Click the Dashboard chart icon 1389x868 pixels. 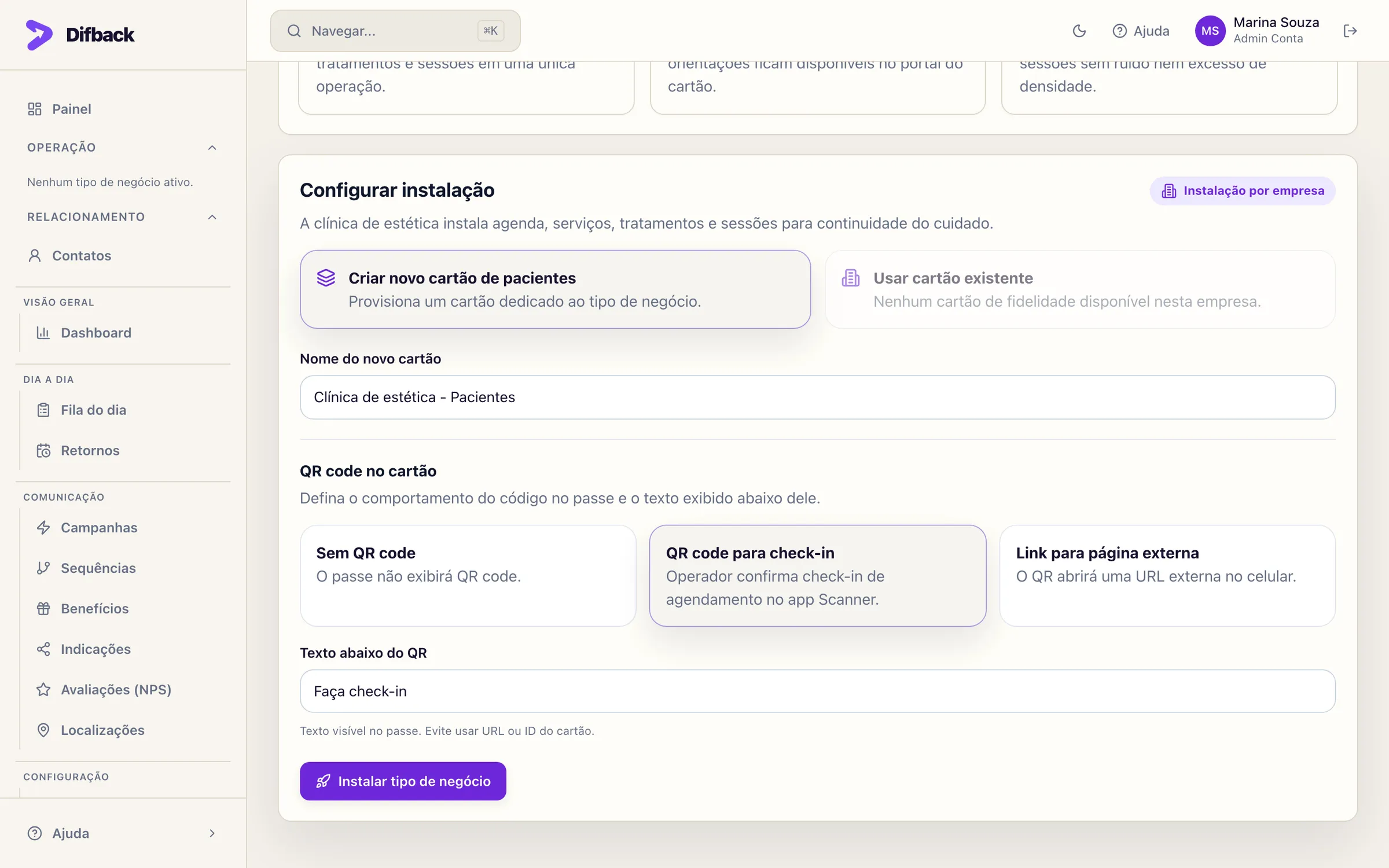43,333
